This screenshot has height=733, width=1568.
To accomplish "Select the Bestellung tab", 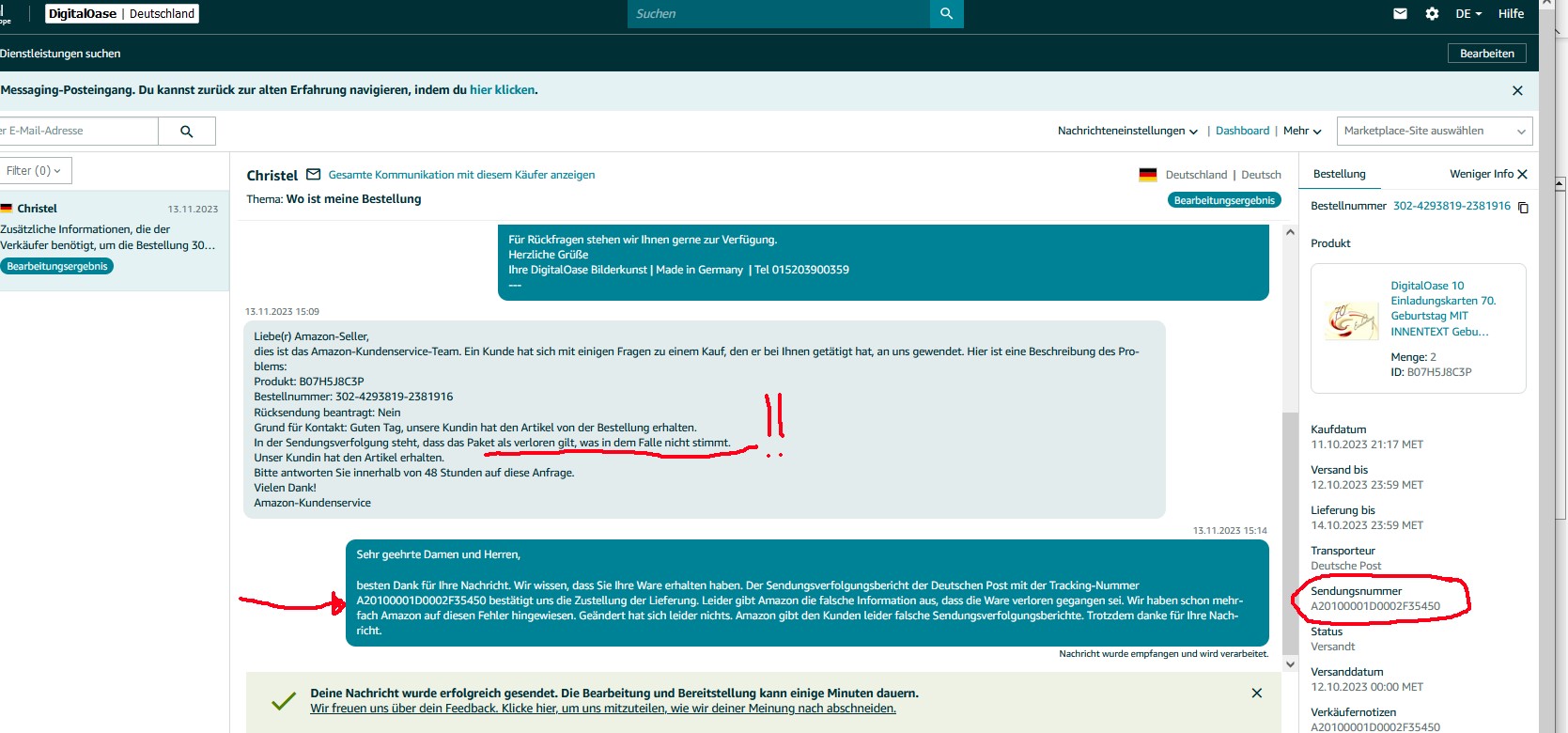I will pyautogui.click(x=1339, y=174).
